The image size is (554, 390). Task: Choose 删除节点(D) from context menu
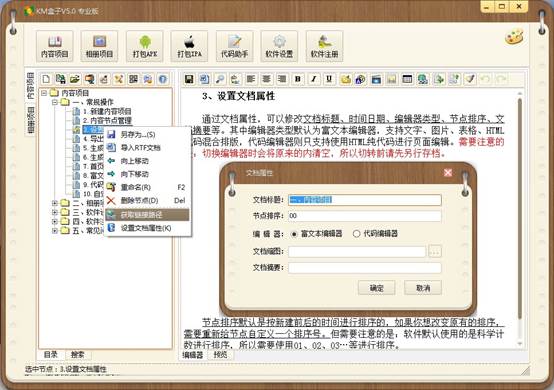click(147, 201)
